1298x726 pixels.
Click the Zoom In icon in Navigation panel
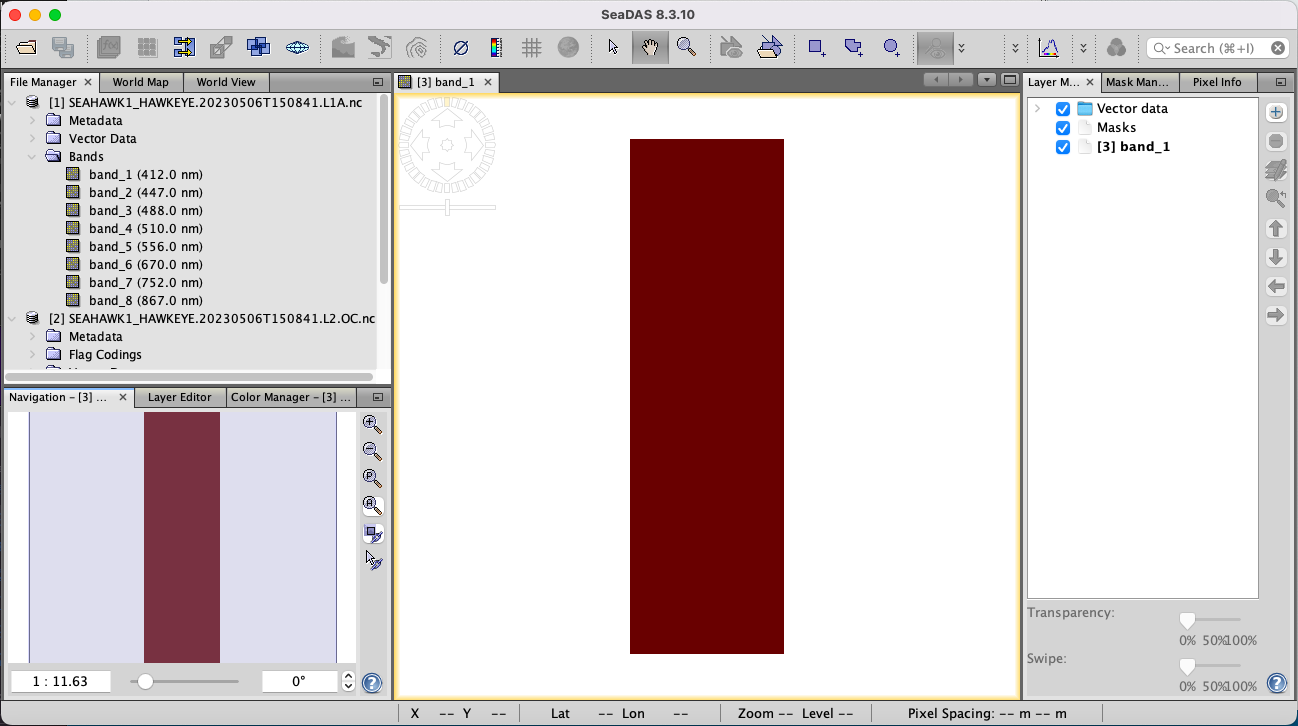(x=372, y=424)
